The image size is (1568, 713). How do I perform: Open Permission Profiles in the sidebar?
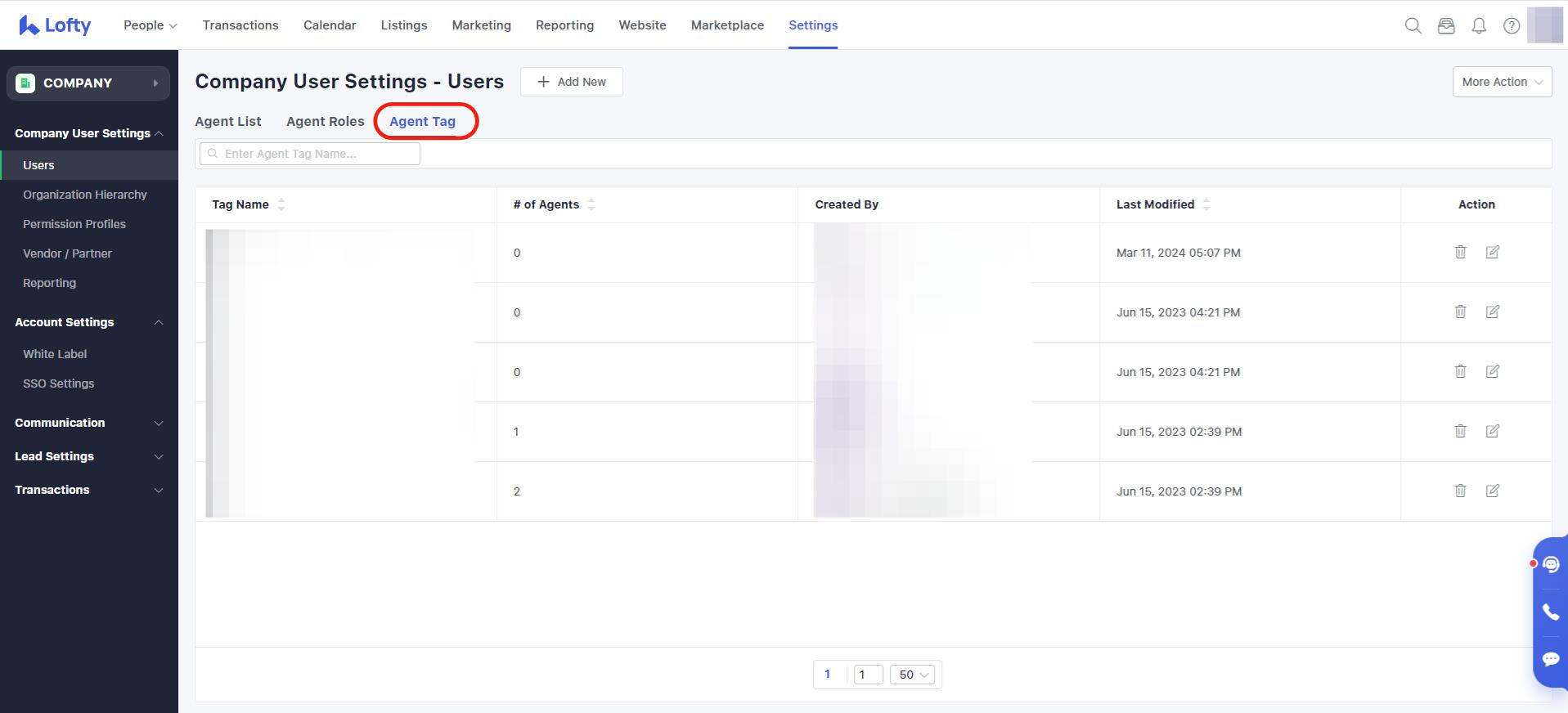pos(74,224)
